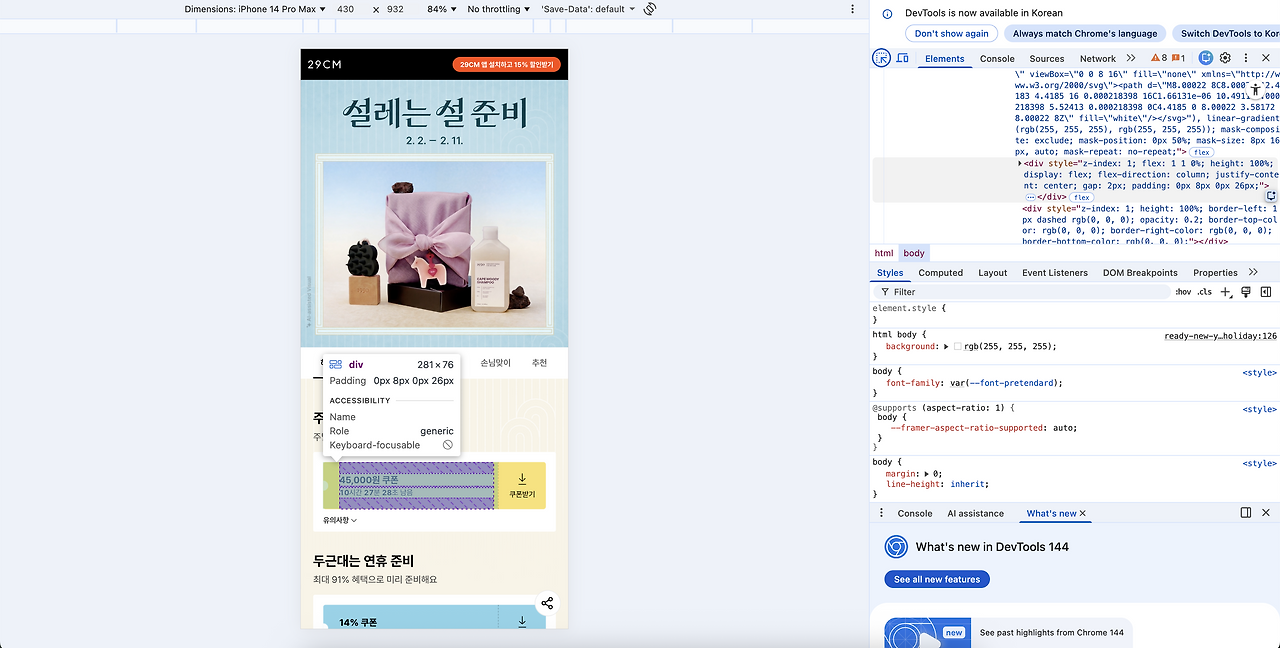This screenshot has height=648, width=1280.
Task: Open the Properties tab
Action: point(1215,272)
